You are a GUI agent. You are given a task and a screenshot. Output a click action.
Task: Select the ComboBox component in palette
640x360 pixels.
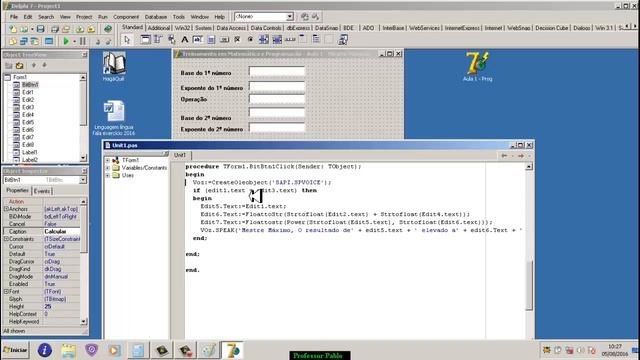(x=277, y=40)
